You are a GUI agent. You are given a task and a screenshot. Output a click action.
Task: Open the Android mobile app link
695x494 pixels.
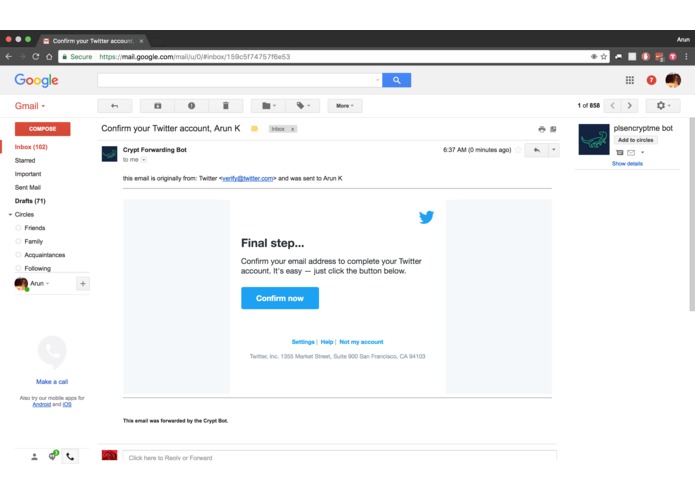coord(42,405)
